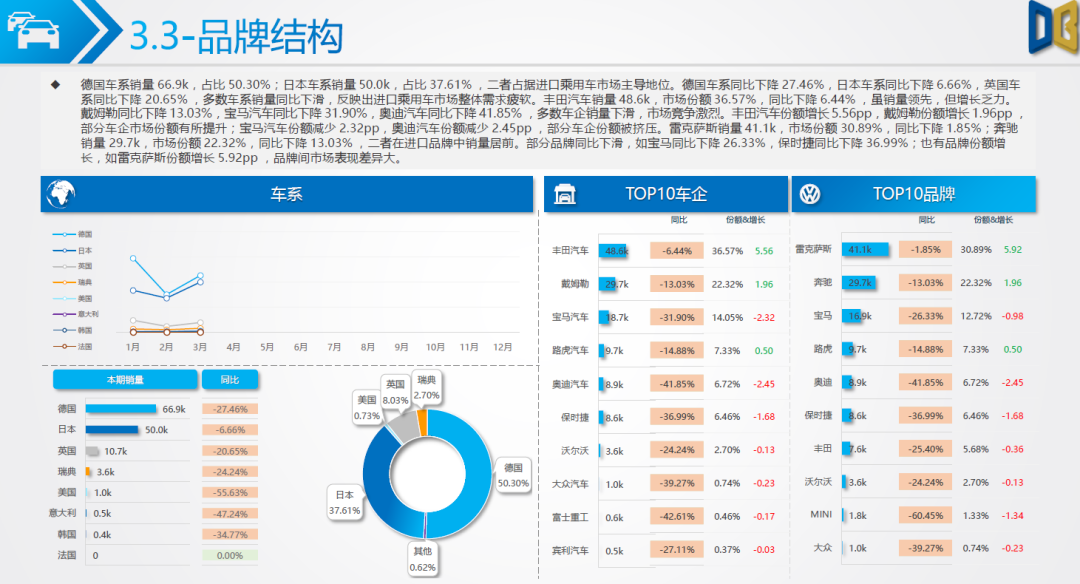1080x584 pixels.
Task: Click the 48.6k bar for 丰田汽车
Action: click(614, 251)
